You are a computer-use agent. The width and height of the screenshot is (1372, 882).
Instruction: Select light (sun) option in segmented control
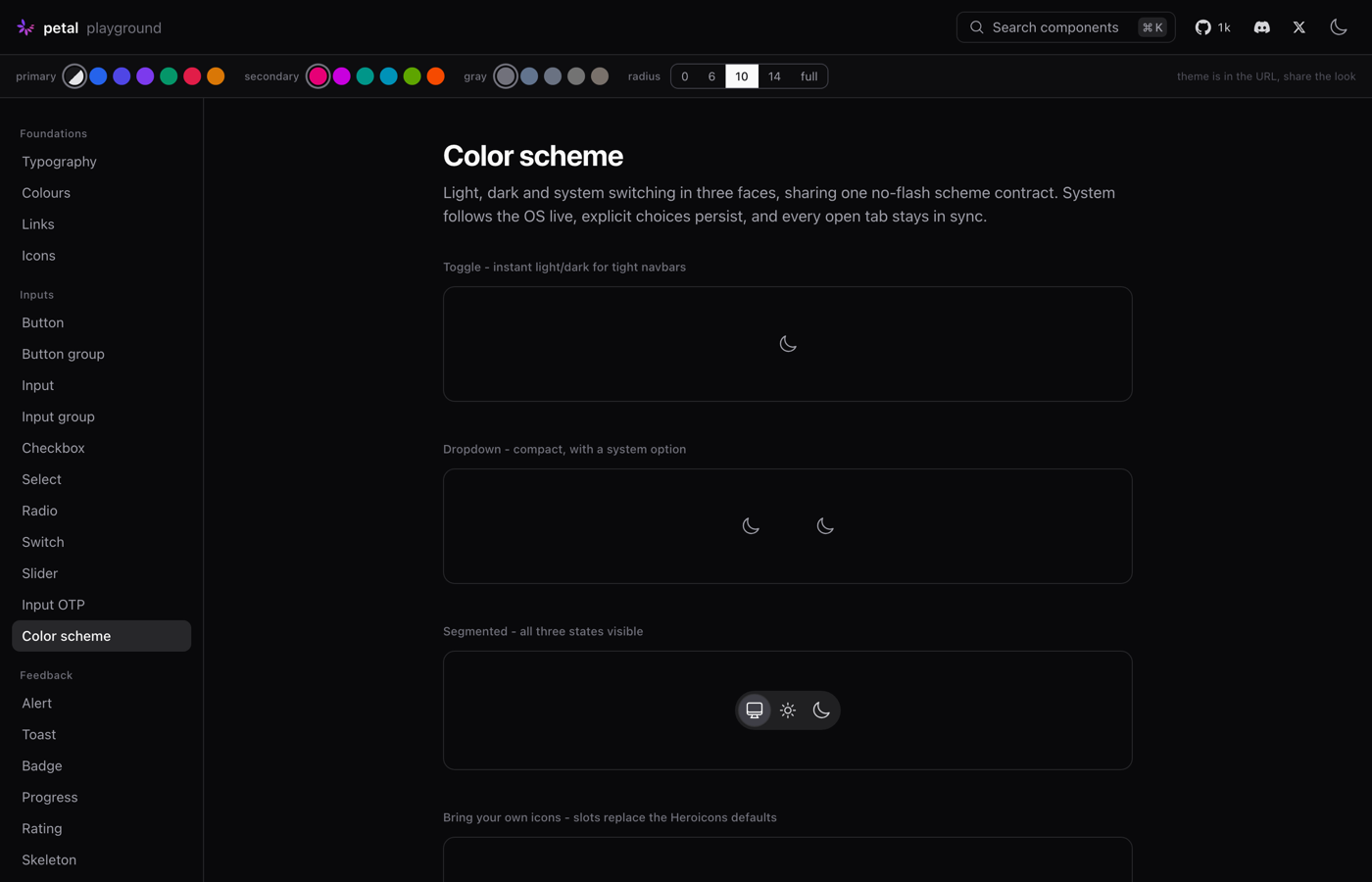(x=788, y=710)
